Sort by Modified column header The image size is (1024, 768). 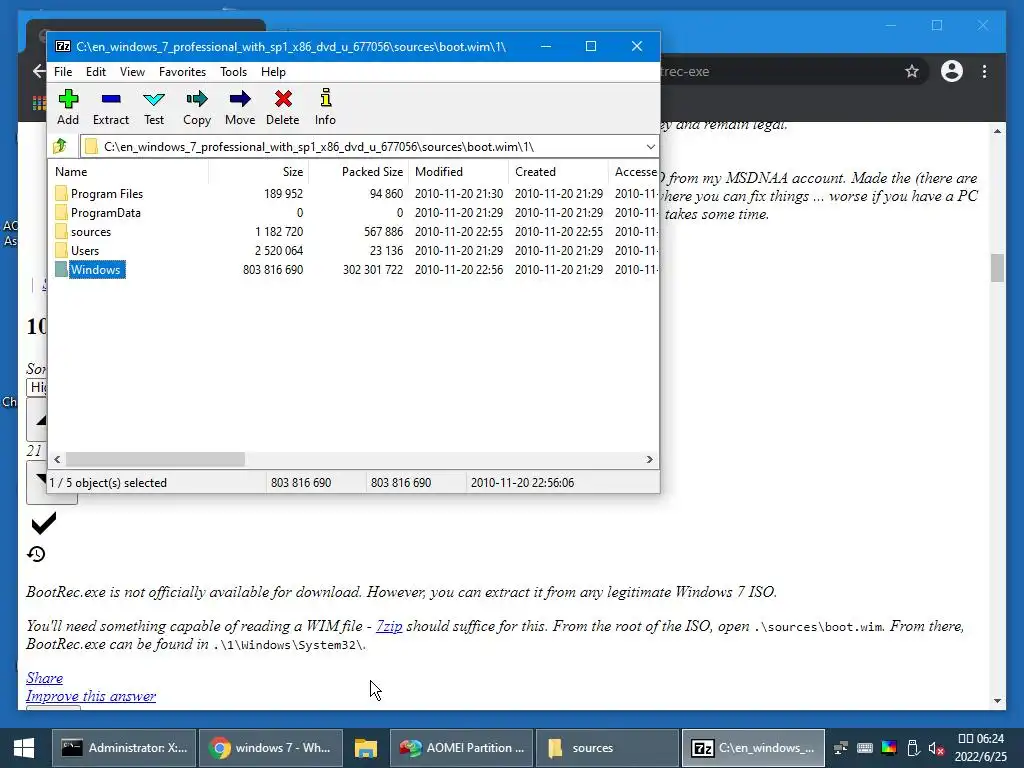click(x=458, y=172)
